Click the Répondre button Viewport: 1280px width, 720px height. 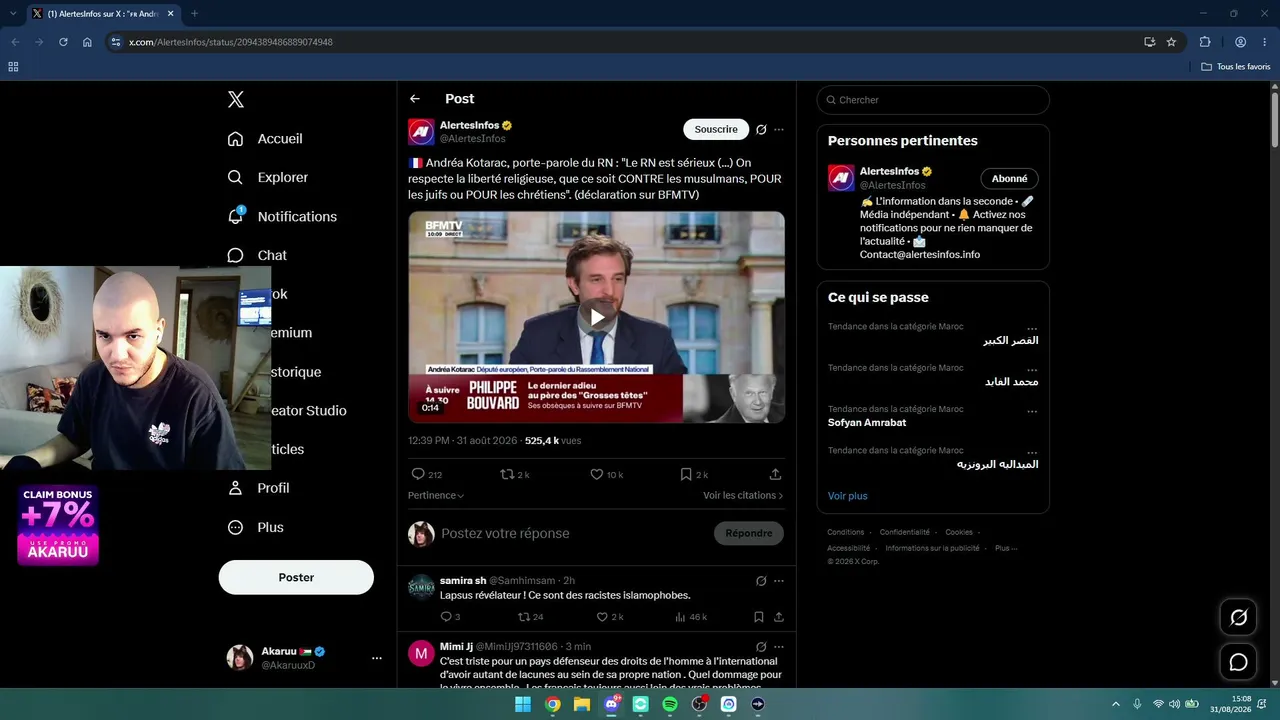tap(749, 533)
